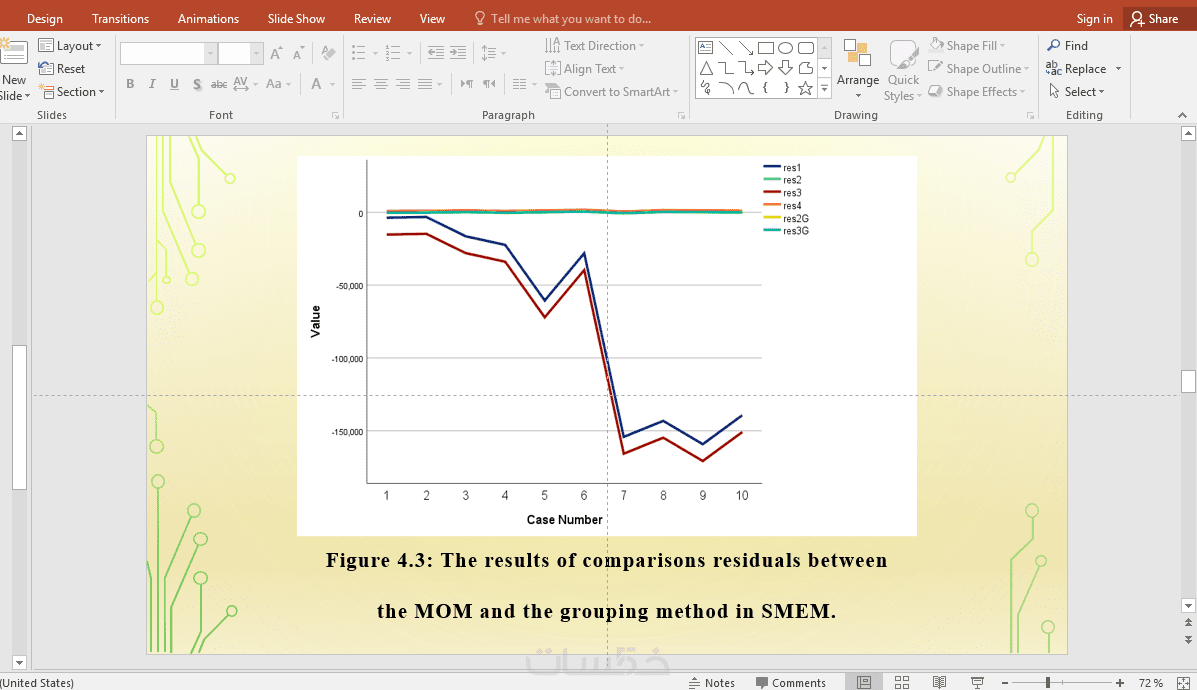
Task: Open the Review tab
Action: [373, 18]
